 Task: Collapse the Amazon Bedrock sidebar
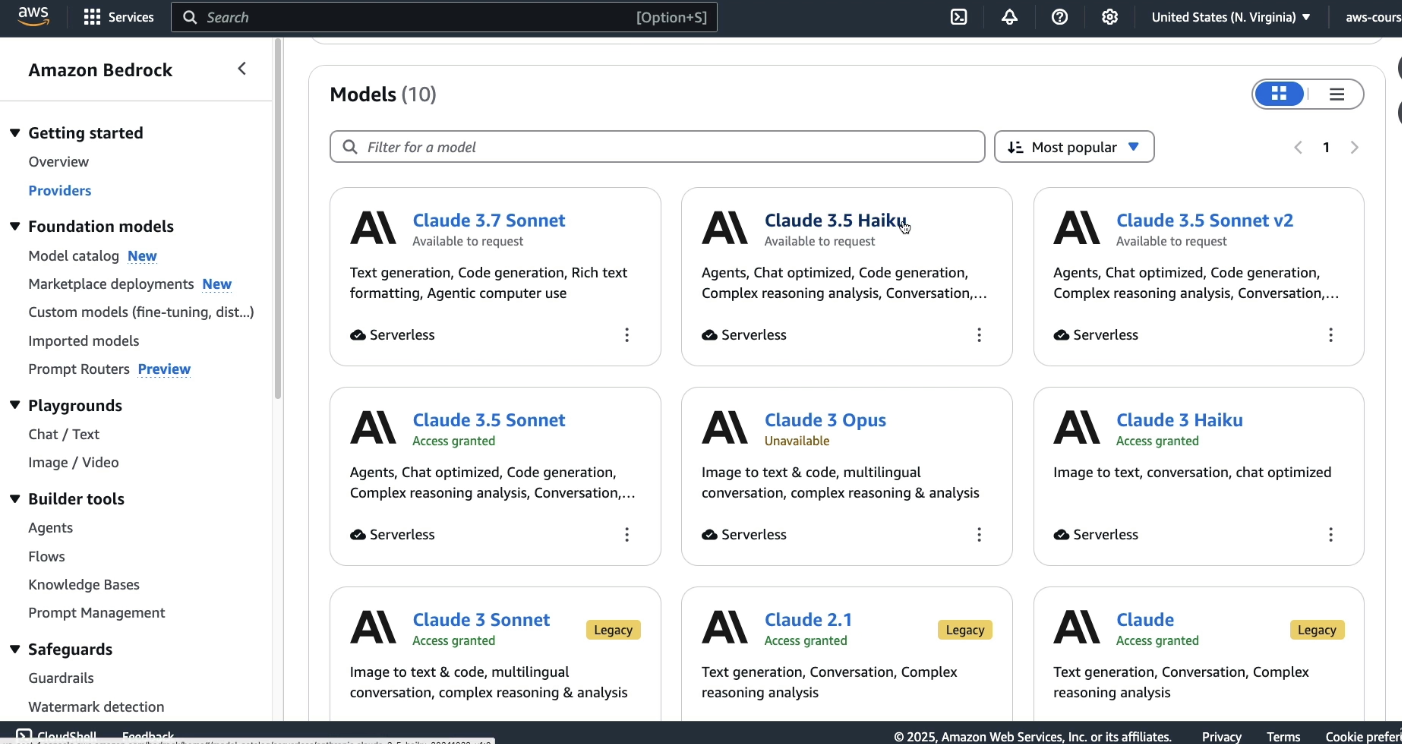point(241,69)
